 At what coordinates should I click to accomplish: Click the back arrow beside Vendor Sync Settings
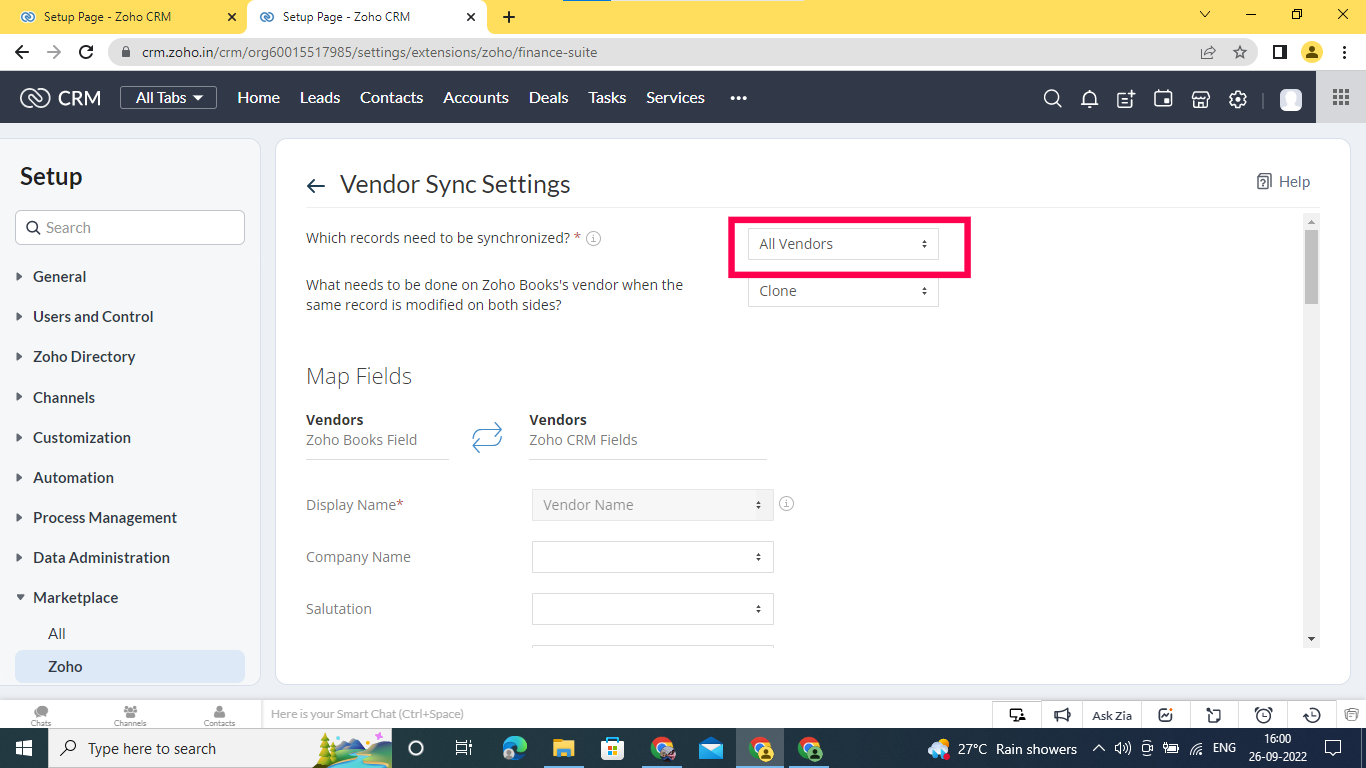click(x=316, y=186)
